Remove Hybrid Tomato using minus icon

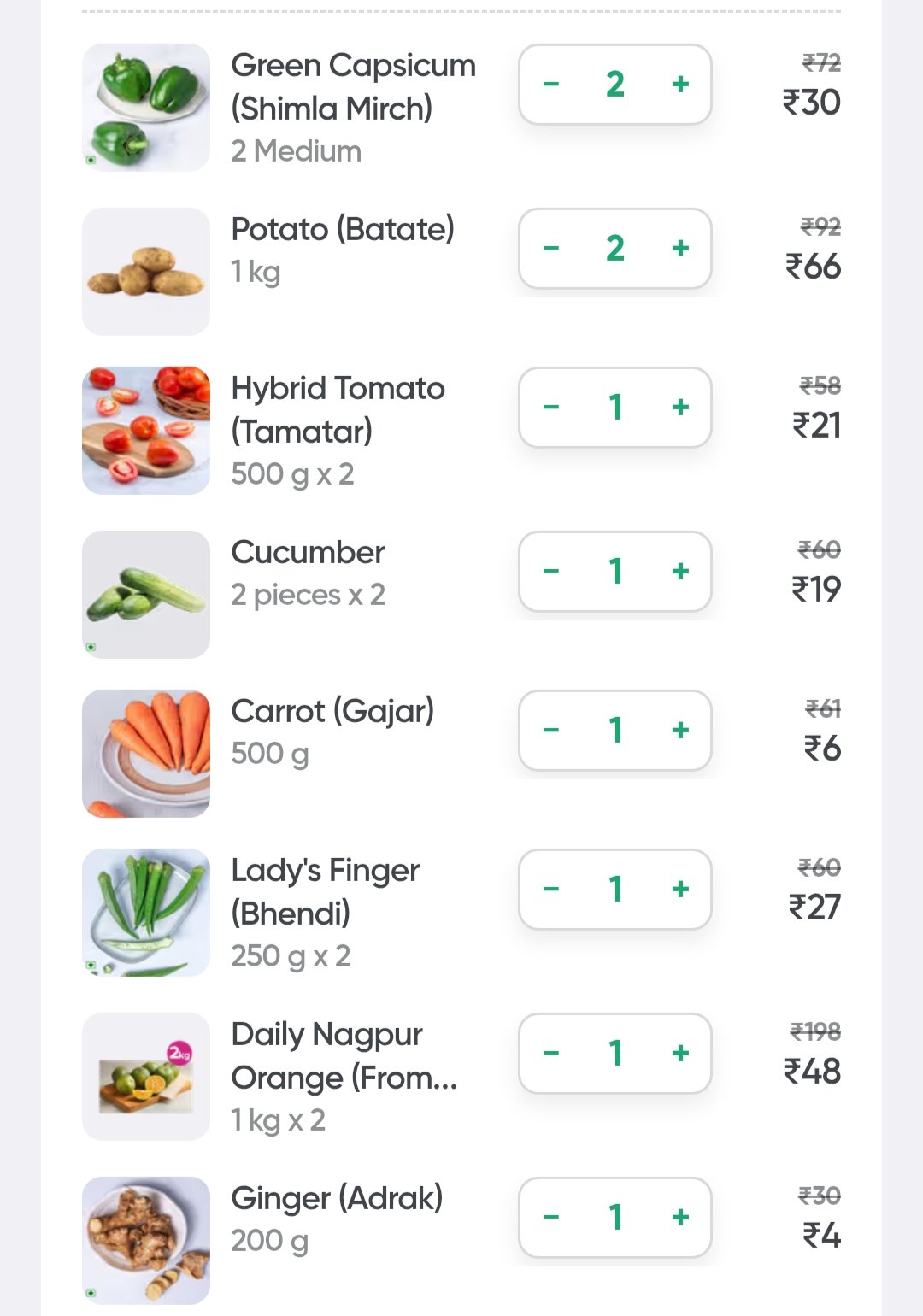point(551,408)
